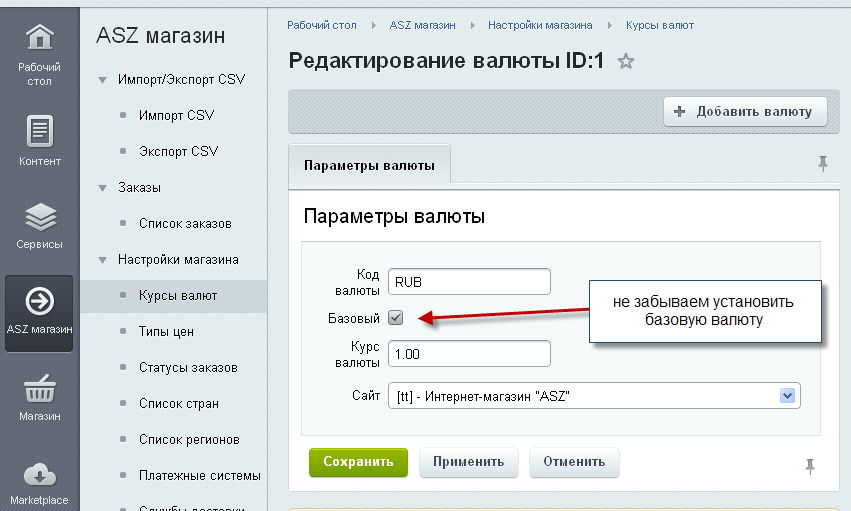Click the Применить button
This screenshot has width=851, height=511.
[468, 462]
